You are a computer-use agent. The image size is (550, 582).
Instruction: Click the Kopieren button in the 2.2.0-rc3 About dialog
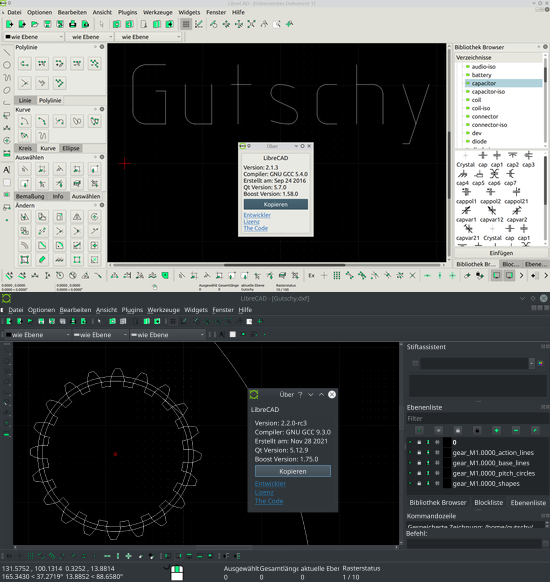(x=293, y=471)
